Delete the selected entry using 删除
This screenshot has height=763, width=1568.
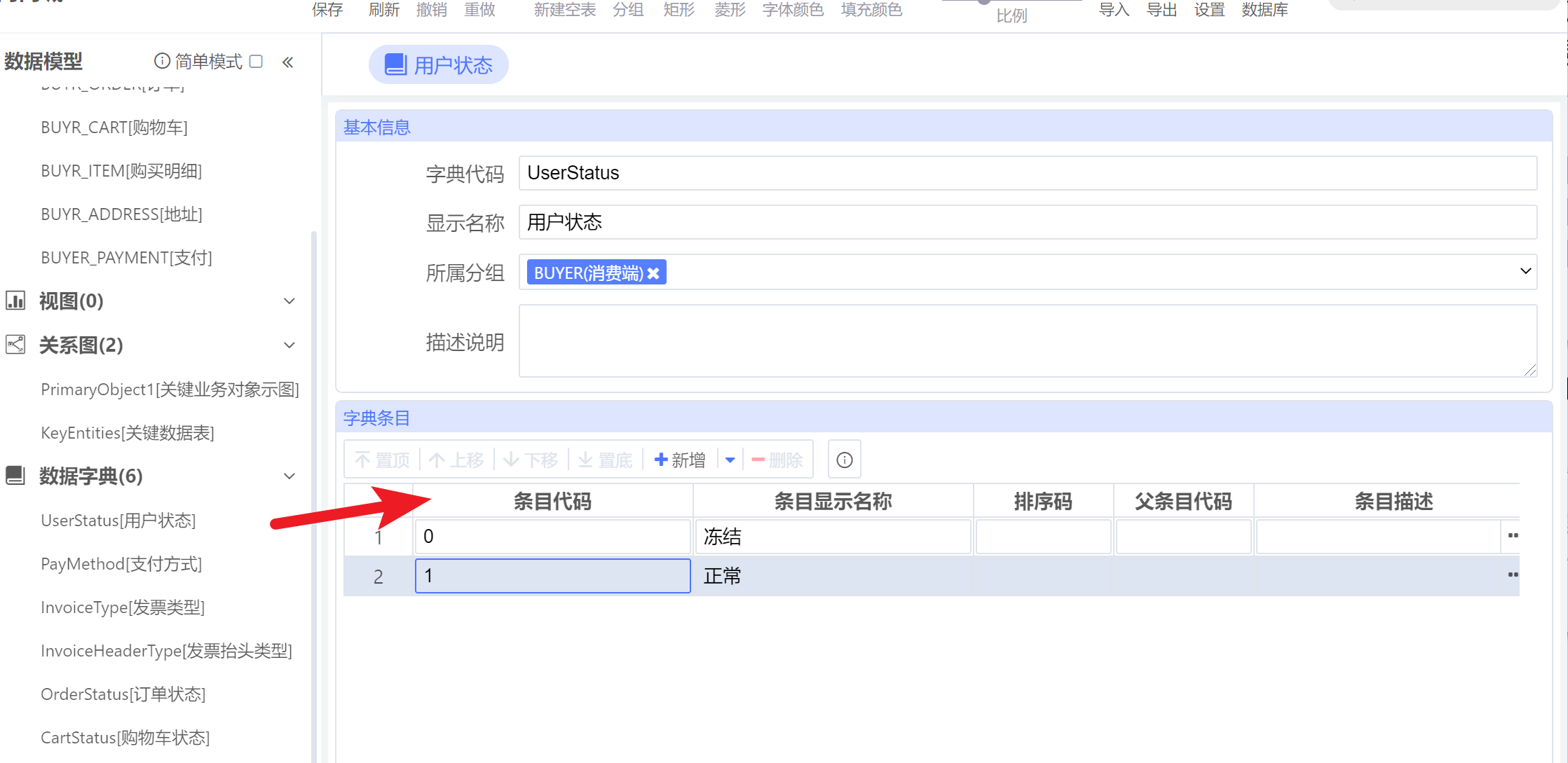tap(777, 459)
